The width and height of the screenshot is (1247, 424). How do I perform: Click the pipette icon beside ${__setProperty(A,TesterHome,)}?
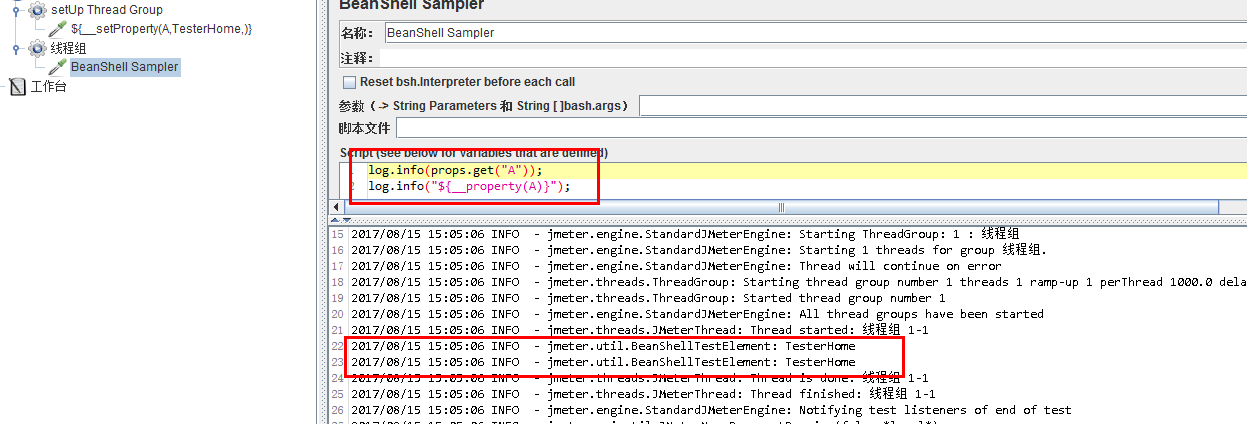pyautogui.click(x=58, y=29)
